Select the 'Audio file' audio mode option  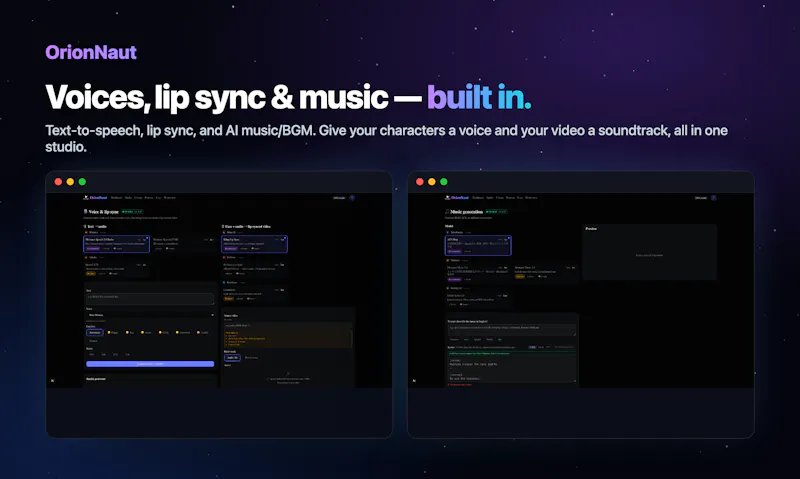[x=232, y=358]
